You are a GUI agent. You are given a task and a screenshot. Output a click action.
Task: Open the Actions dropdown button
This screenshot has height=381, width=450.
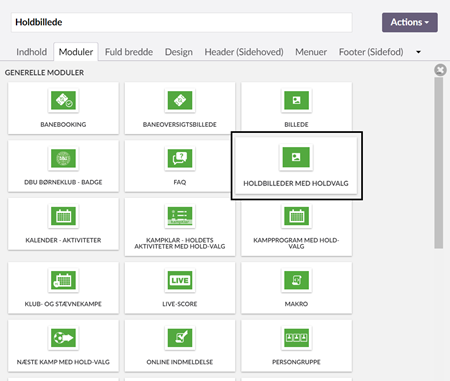410,22
